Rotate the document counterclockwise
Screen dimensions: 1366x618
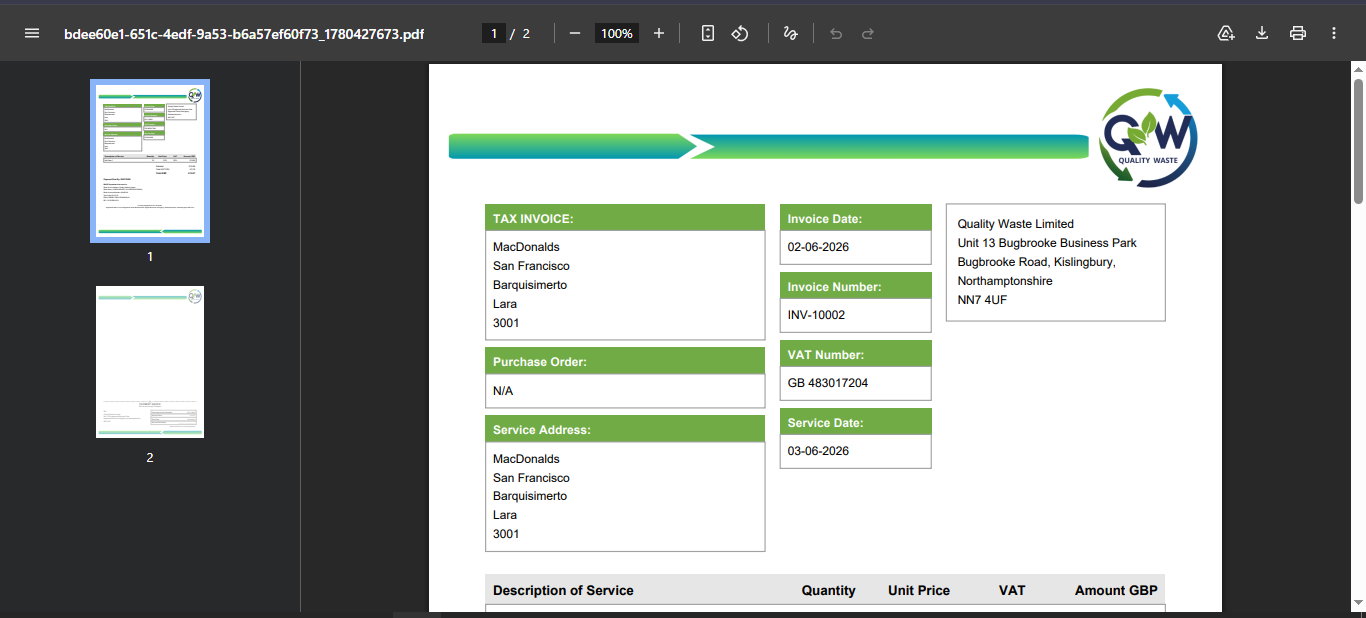(x=740, y=33)
